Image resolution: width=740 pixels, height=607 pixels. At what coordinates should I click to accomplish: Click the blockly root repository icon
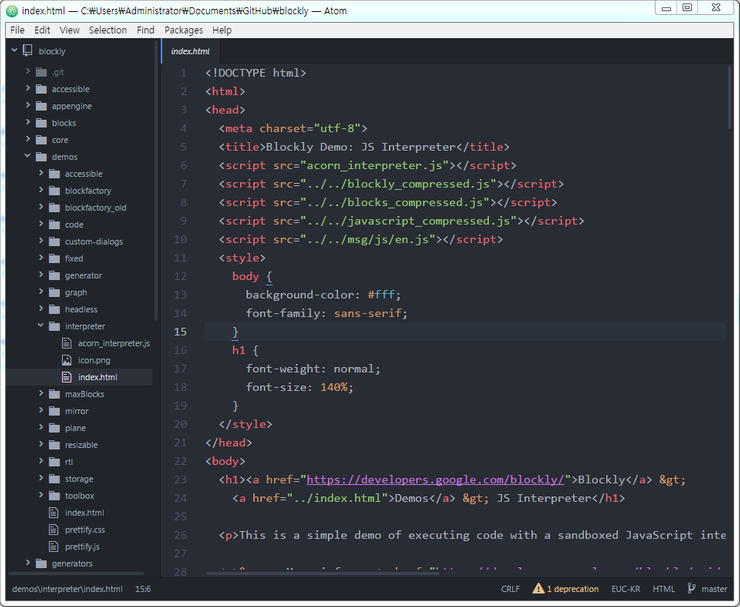pyautogui.click(x=29, y=51)
